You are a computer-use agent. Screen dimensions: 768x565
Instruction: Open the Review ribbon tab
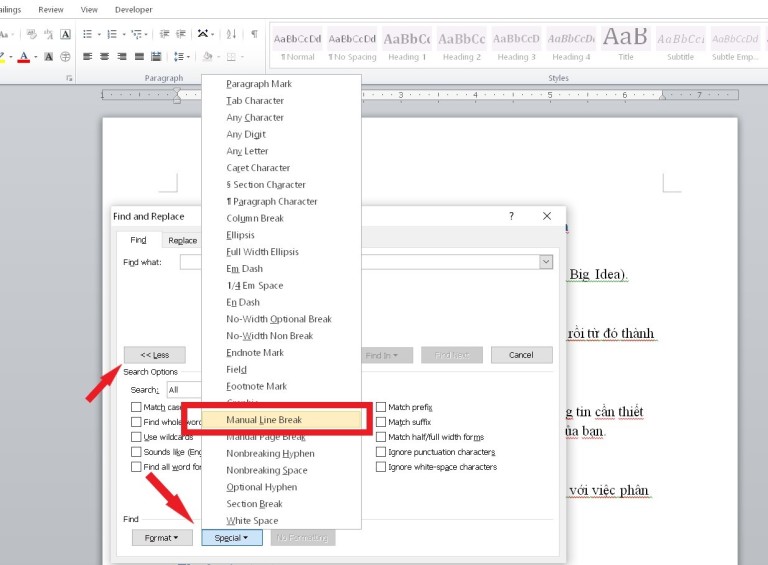point(51,9)
